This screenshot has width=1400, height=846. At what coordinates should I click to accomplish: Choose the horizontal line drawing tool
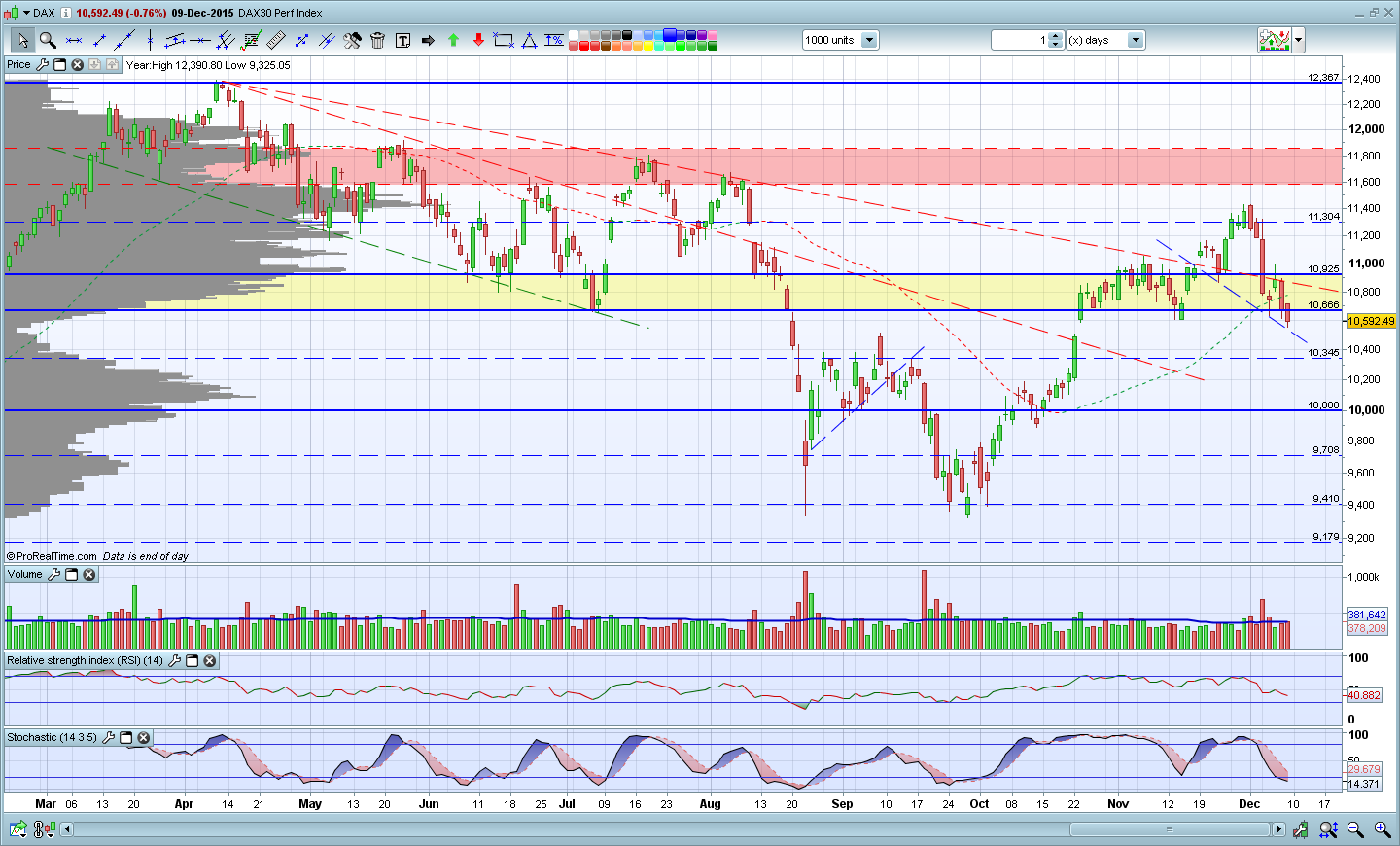click(x=74, y=40)
